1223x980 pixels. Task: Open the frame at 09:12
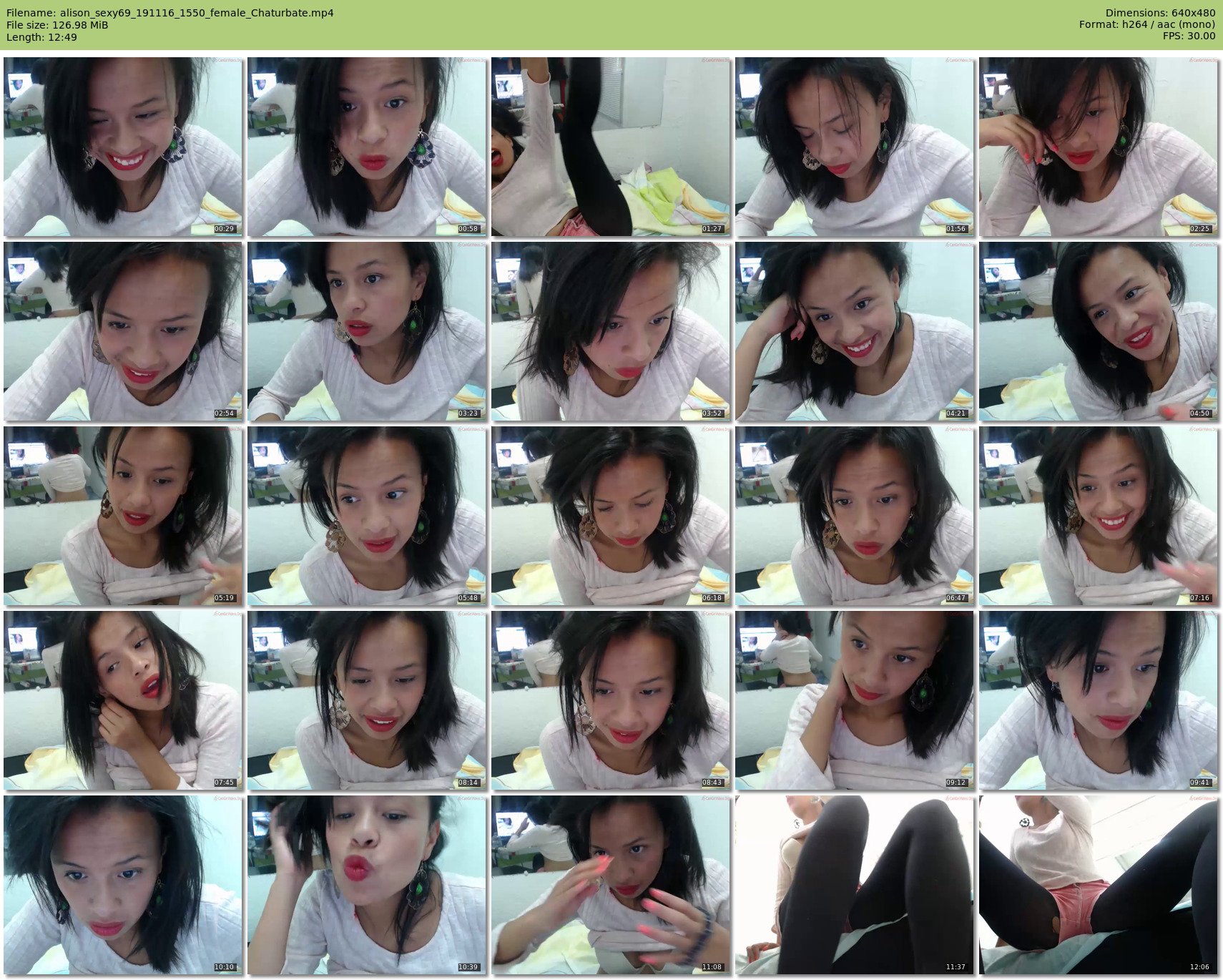coord(854,700)
